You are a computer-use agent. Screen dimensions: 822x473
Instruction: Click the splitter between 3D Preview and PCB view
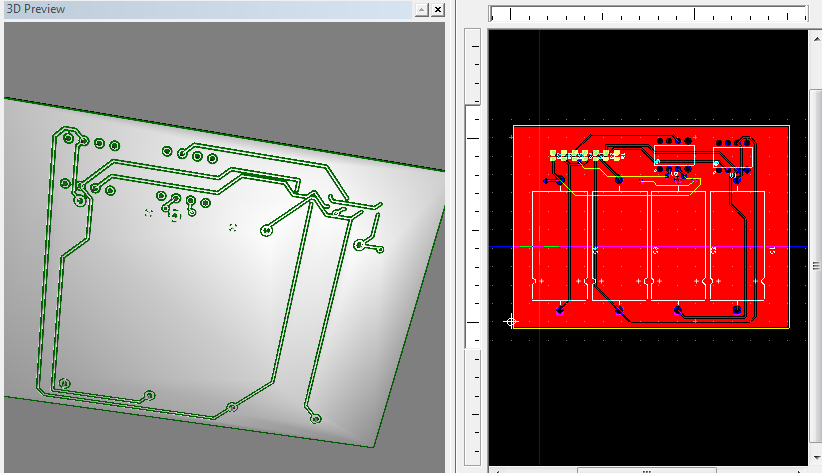(451, 240)
